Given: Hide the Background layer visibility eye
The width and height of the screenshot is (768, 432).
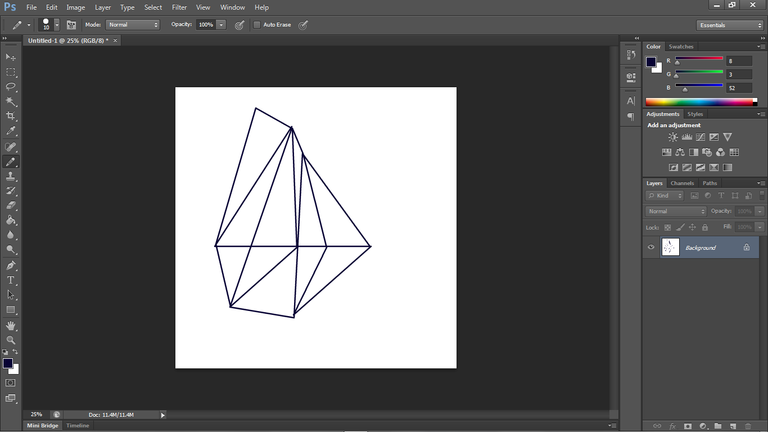Looking at the screenshot, I should [x=651, y=247].
